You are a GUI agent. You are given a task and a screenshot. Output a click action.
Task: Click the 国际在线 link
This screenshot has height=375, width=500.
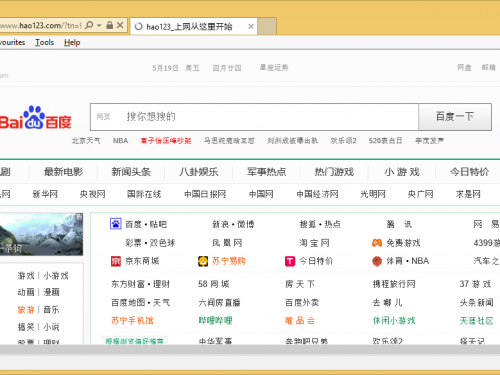(144, 194)
